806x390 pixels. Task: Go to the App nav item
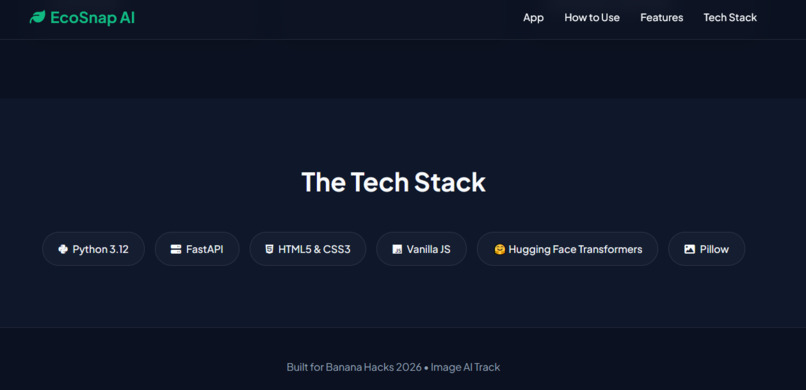(x=533, y=17)
